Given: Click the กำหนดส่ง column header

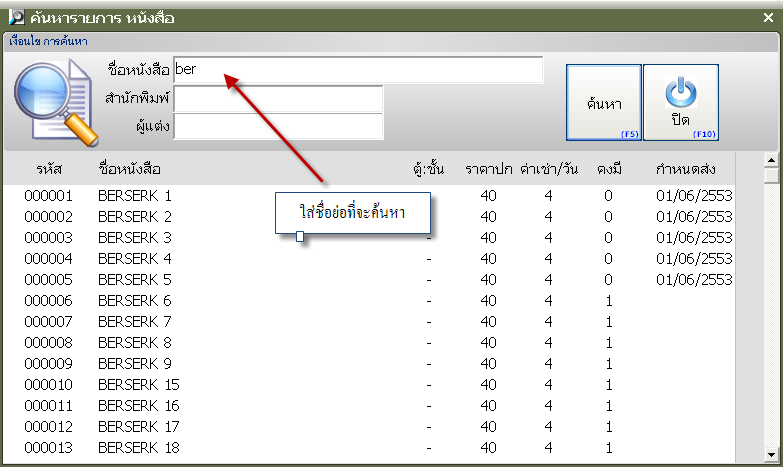Looking at the screenshot, I should point(685,169).
